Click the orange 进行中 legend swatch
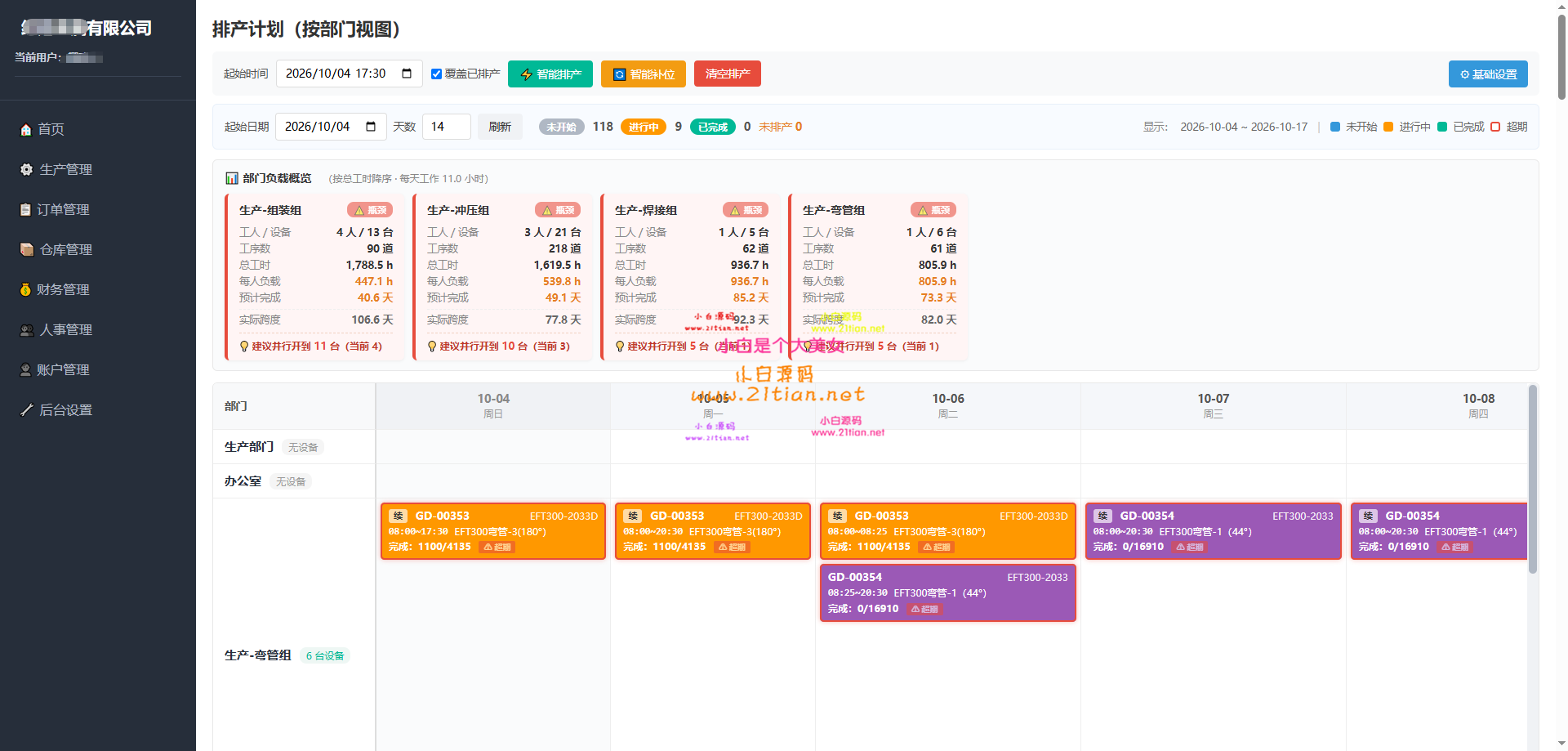Image resolution: width=1568 pixels, height=751 pixels. click(1388, 127)
